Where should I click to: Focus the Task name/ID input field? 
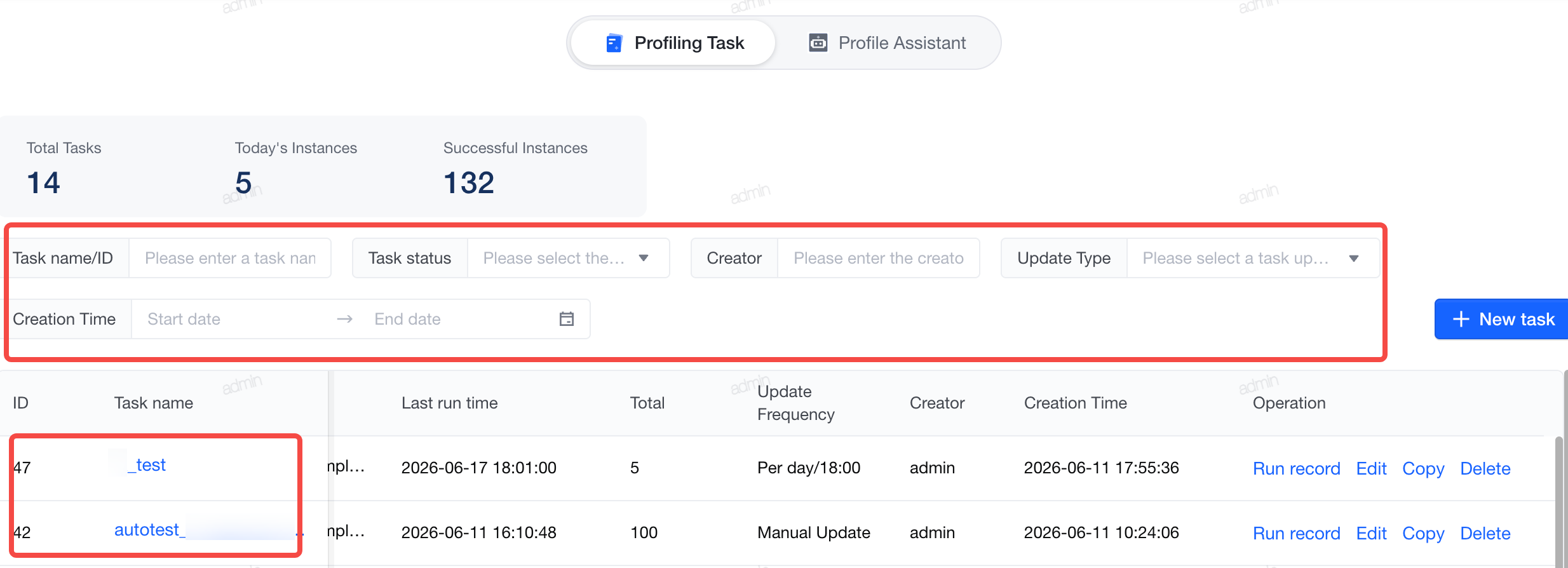[x=230, y=258]
